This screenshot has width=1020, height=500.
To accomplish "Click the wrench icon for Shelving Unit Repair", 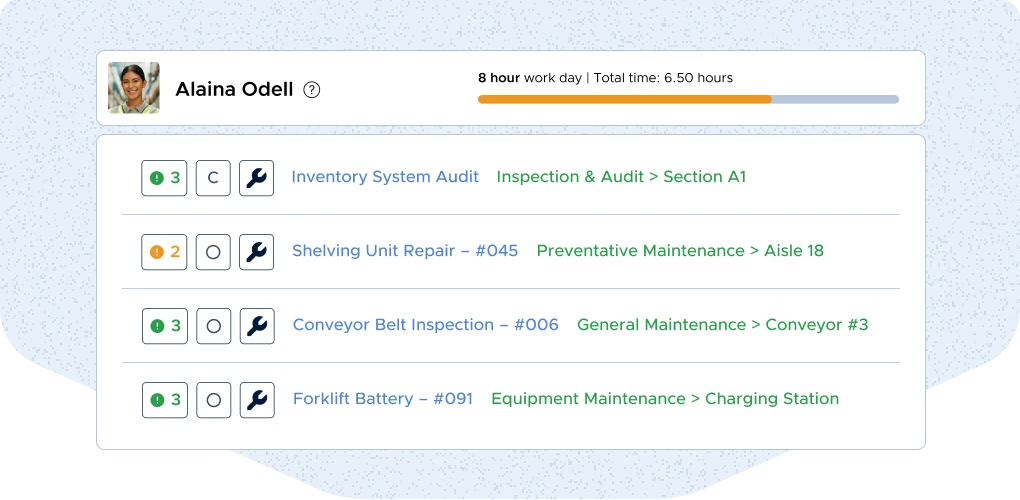I will pos(256,252).
